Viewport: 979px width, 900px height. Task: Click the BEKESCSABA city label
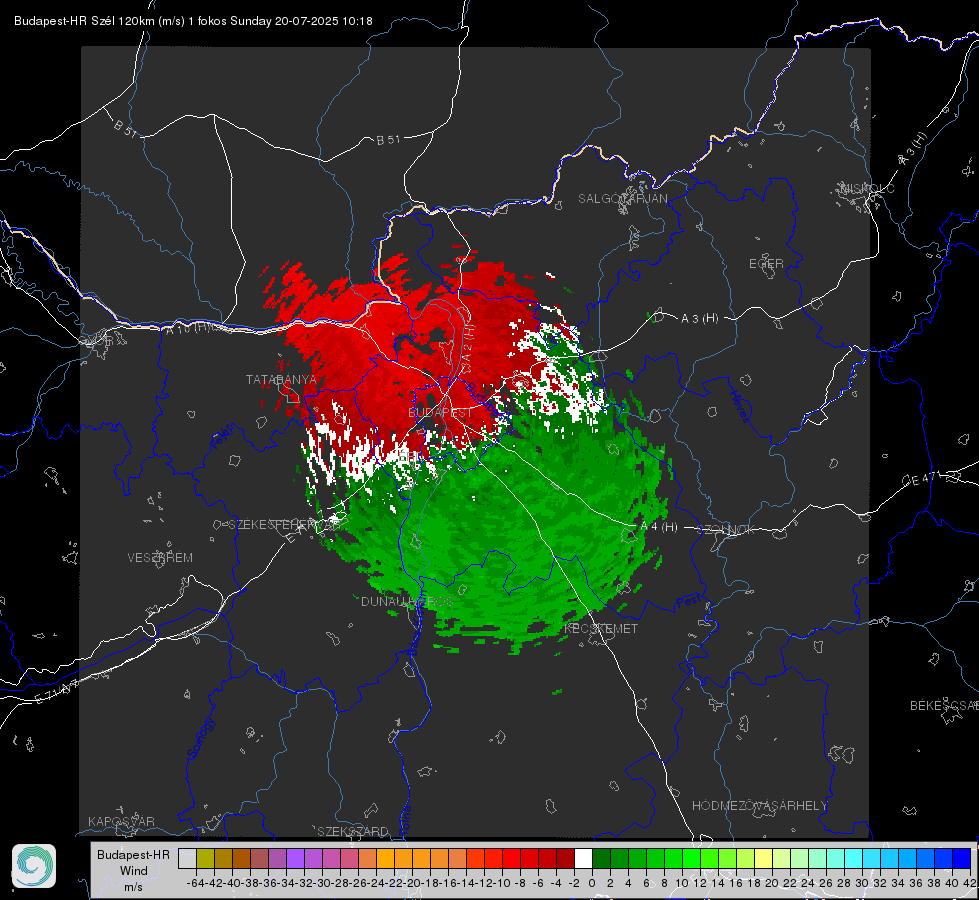[x=944, y=706]
